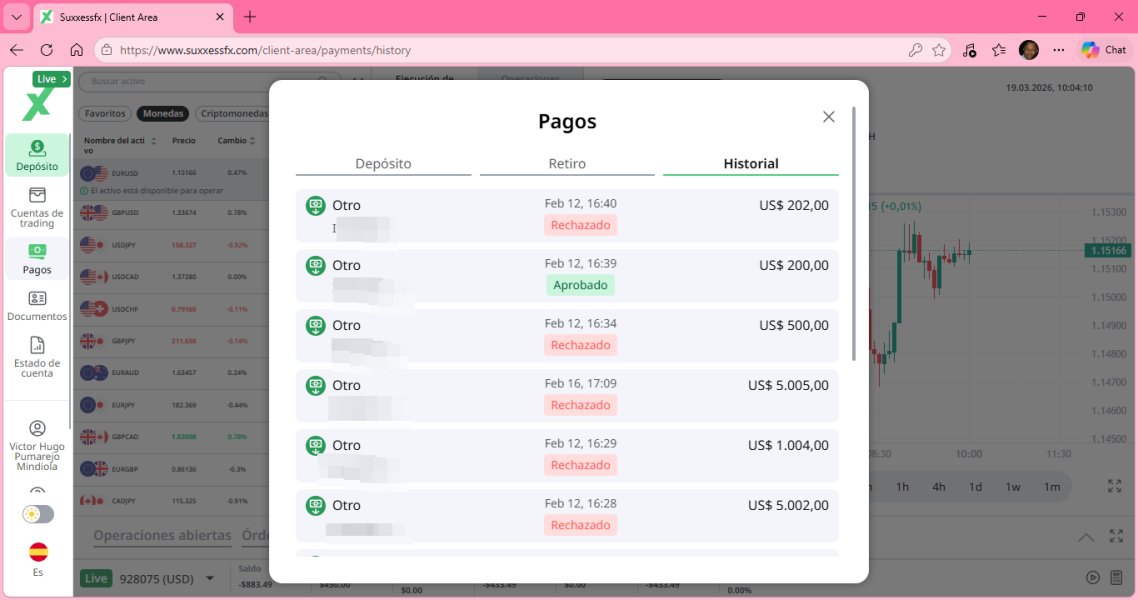The width and height of the screenshot is (1138, 600).
Task: Select the Monedas filter chip
Action: [x=163, y=113]
